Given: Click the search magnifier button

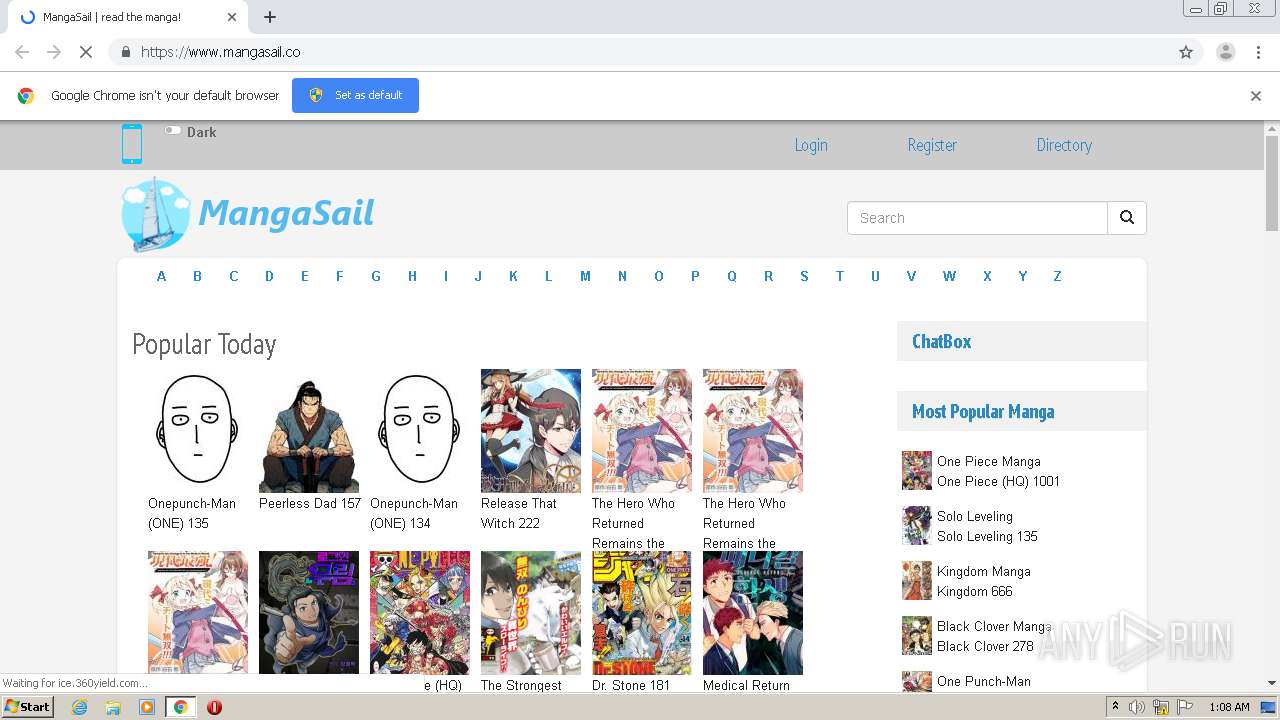Looking at the screenshot, I should click(x=1127, y=218).
